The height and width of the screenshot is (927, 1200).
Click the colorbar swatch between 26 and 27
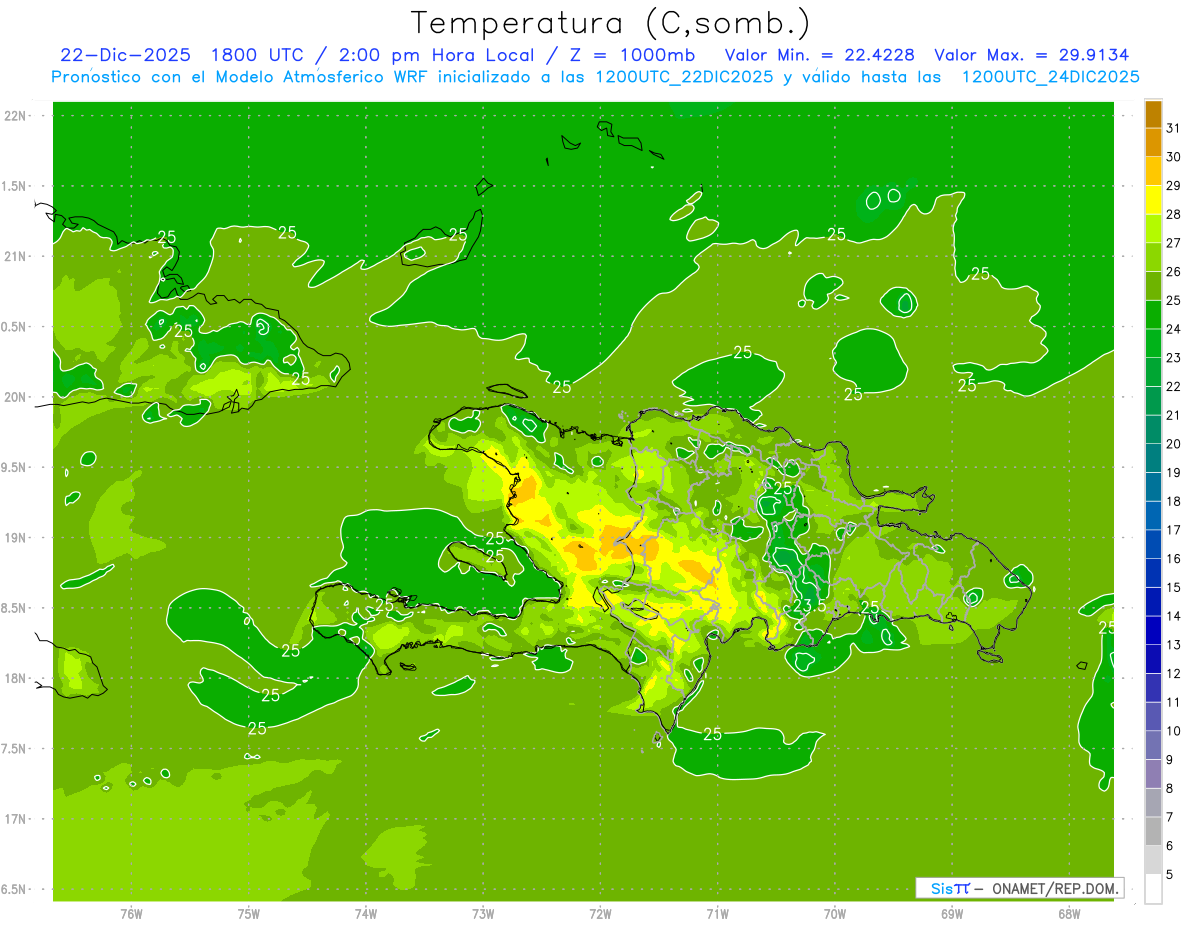(1153, 257)
